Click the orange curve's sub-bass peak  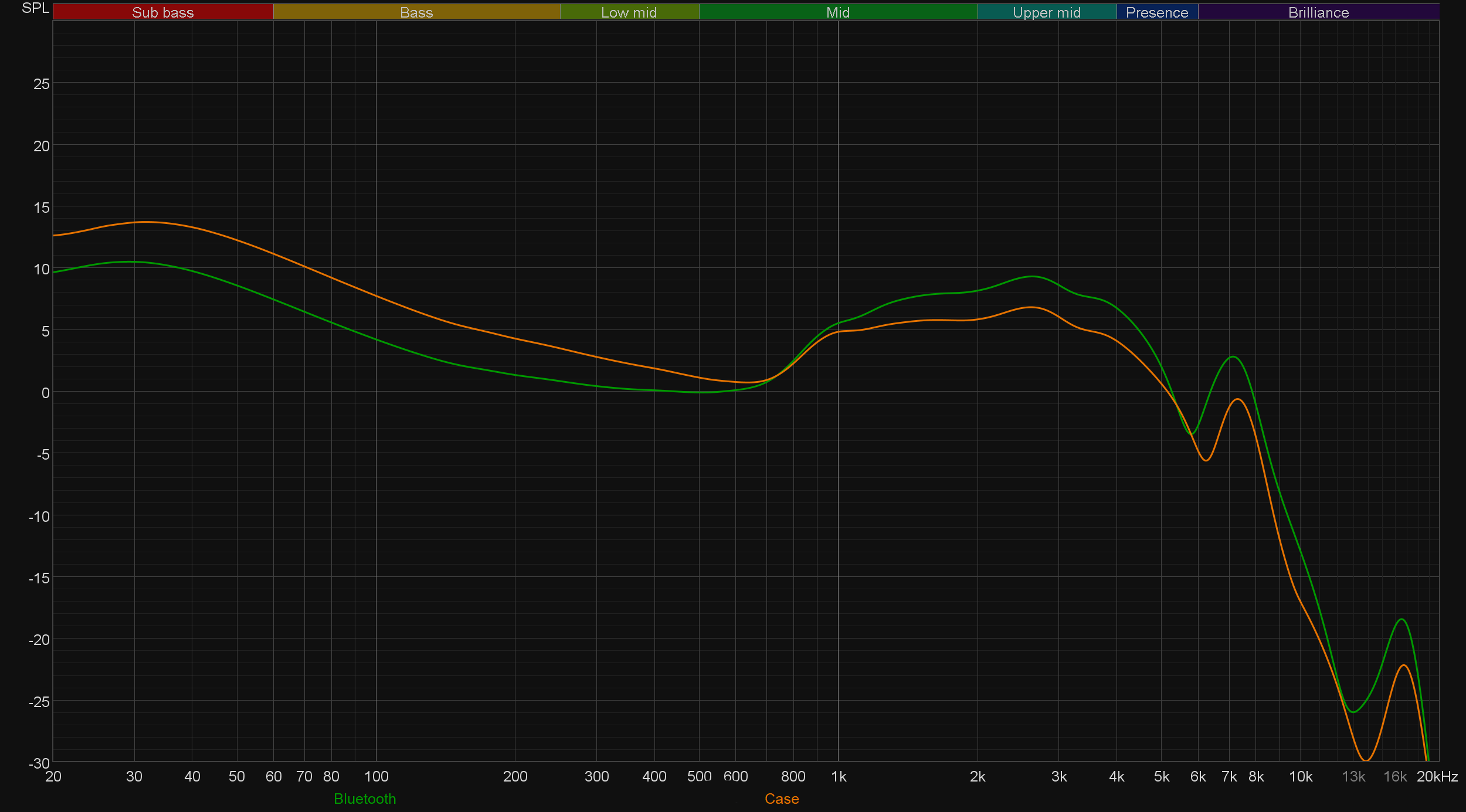[x=145, y=222]
